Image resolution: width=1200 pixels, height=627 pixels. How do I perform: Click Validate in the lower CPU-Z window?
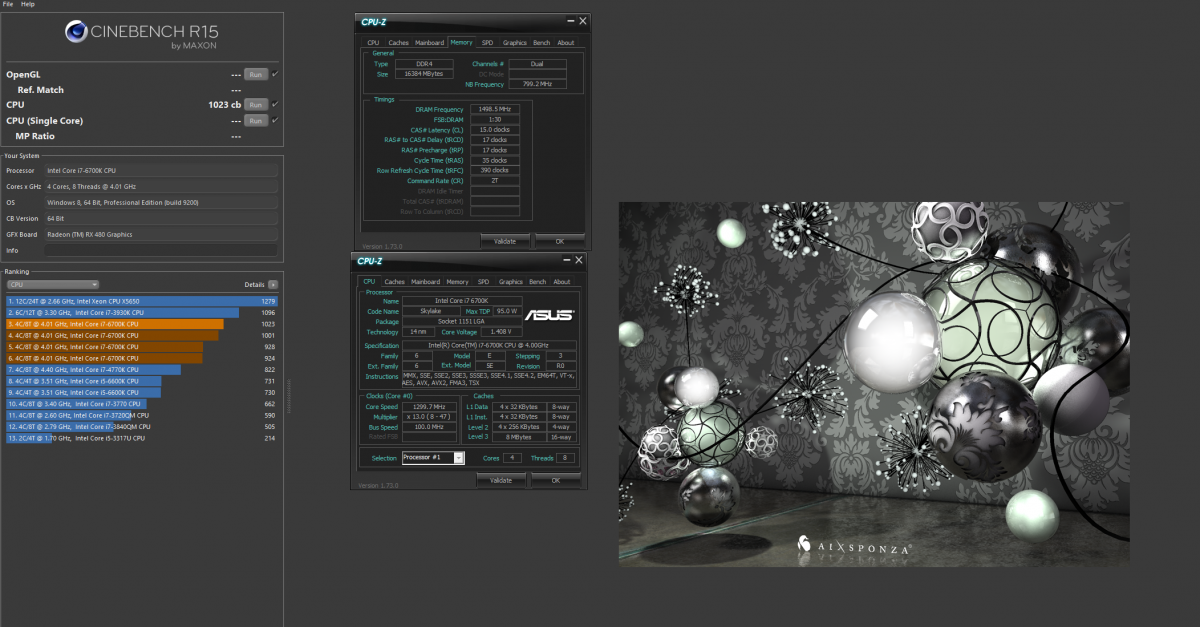[501, 480]
